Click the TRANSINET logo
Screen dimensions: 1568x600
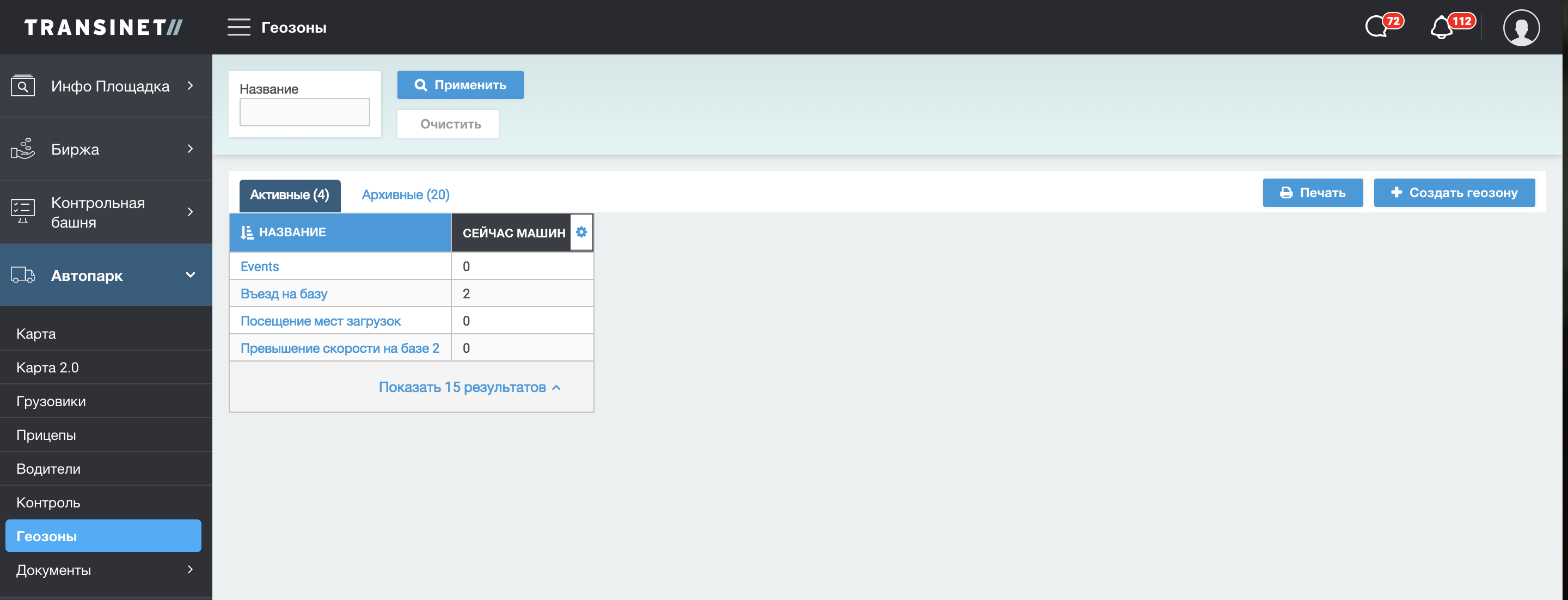(x=103, y=27)
